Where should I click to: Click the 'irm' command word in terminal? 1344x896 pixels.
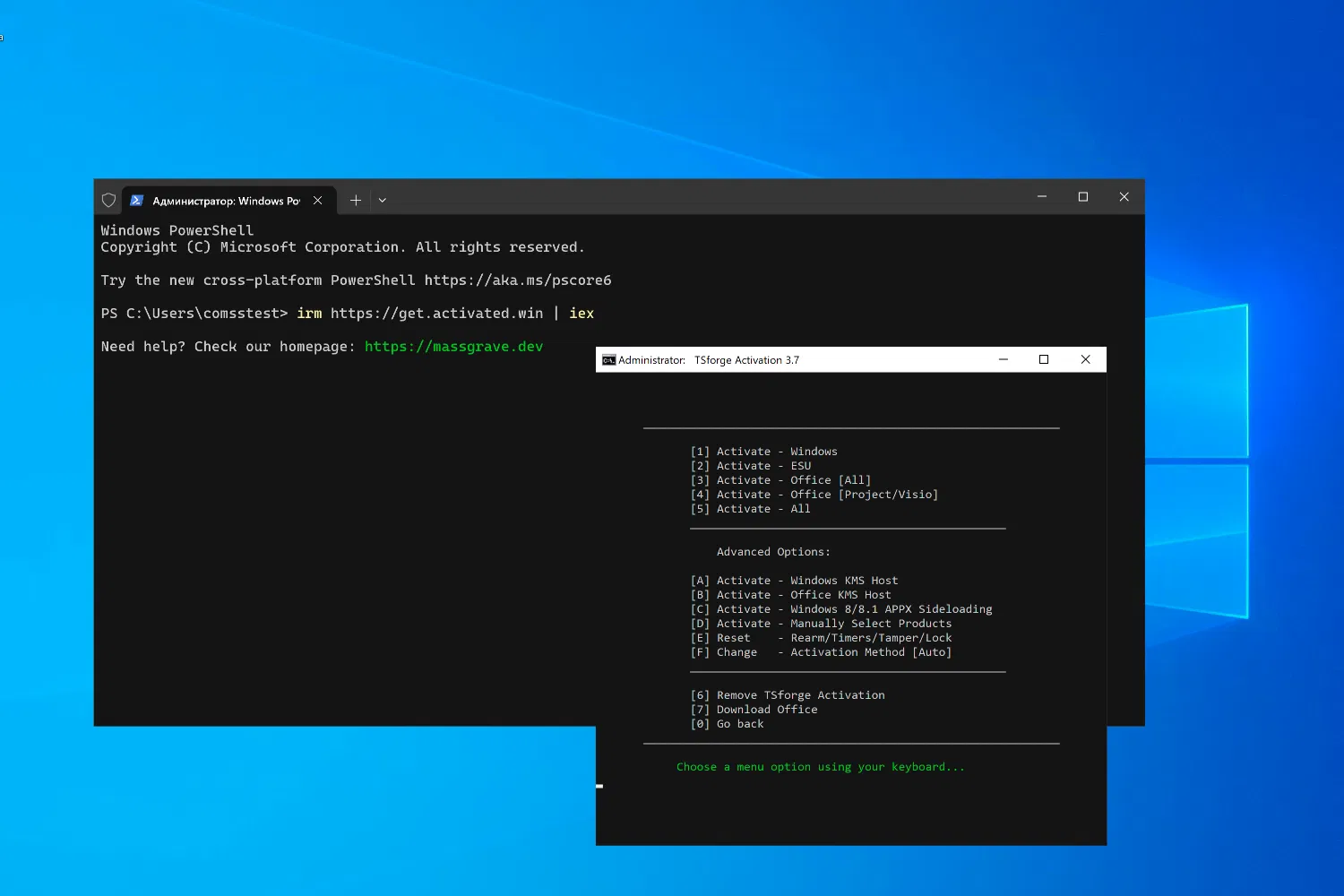[x=309, y=314]
